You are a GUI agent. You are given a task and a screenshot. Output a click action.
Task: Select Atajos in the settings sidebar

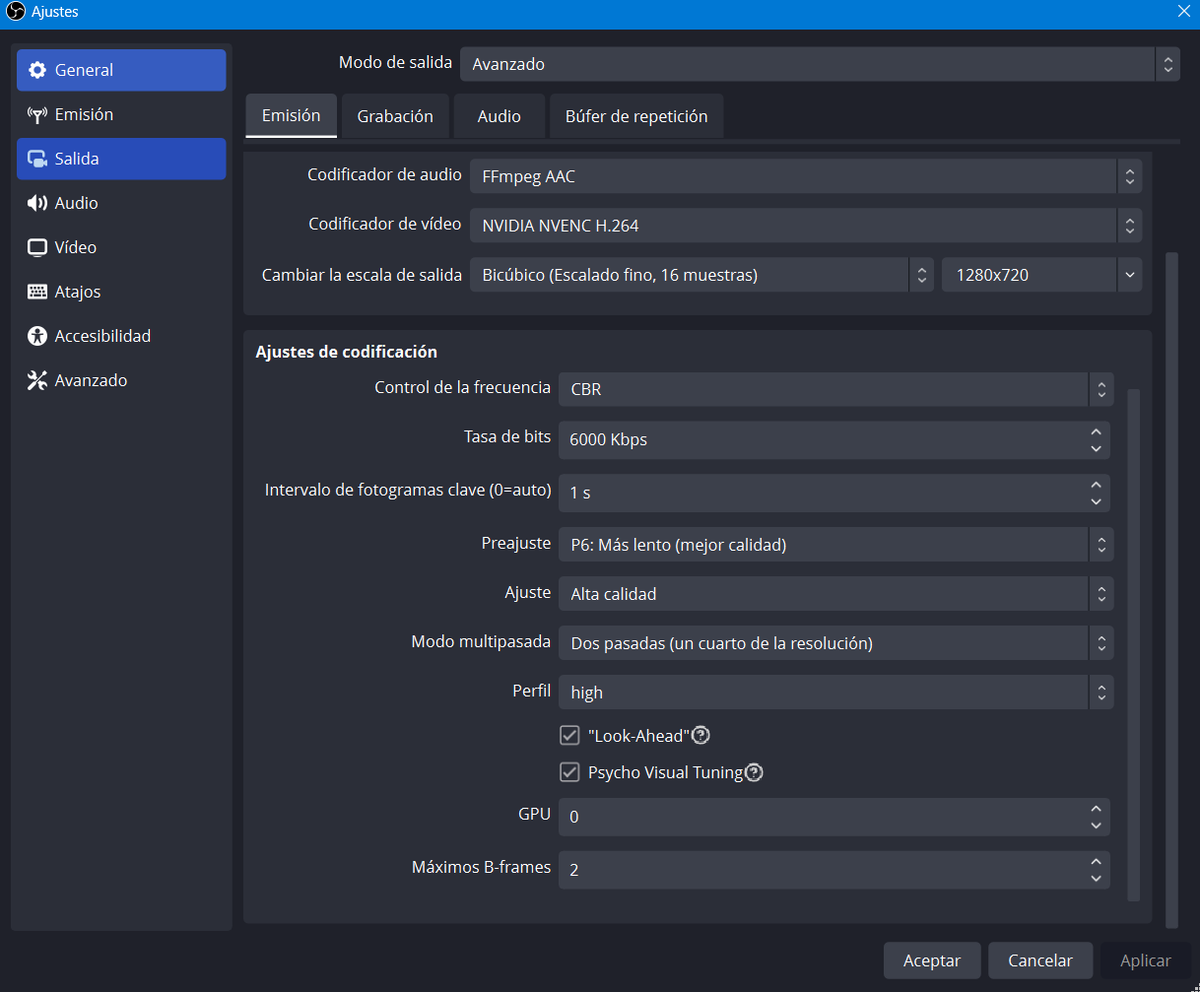pos(121,292)
